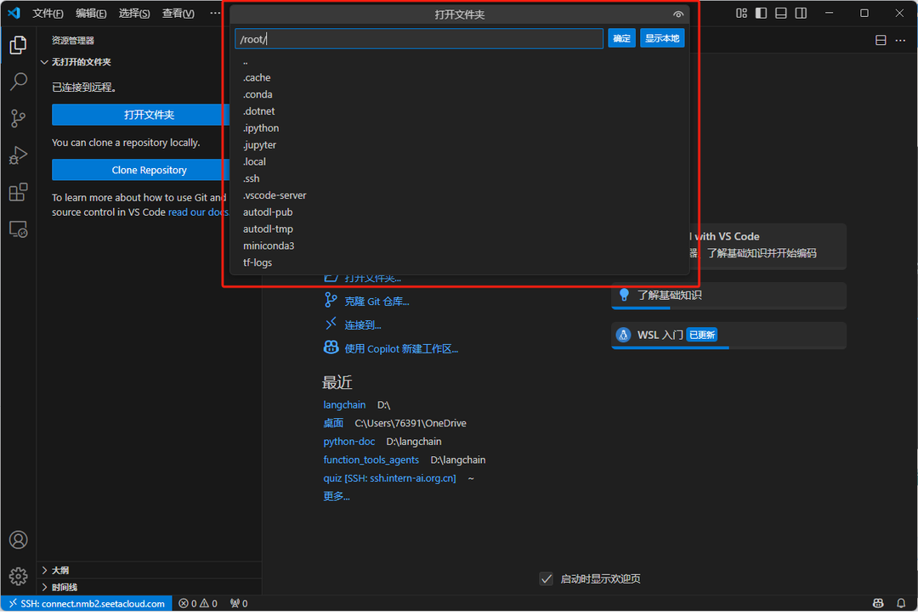This screenshot has height=612, width=918.
Task: Open the Extensions view
Action: coord(18,192)
